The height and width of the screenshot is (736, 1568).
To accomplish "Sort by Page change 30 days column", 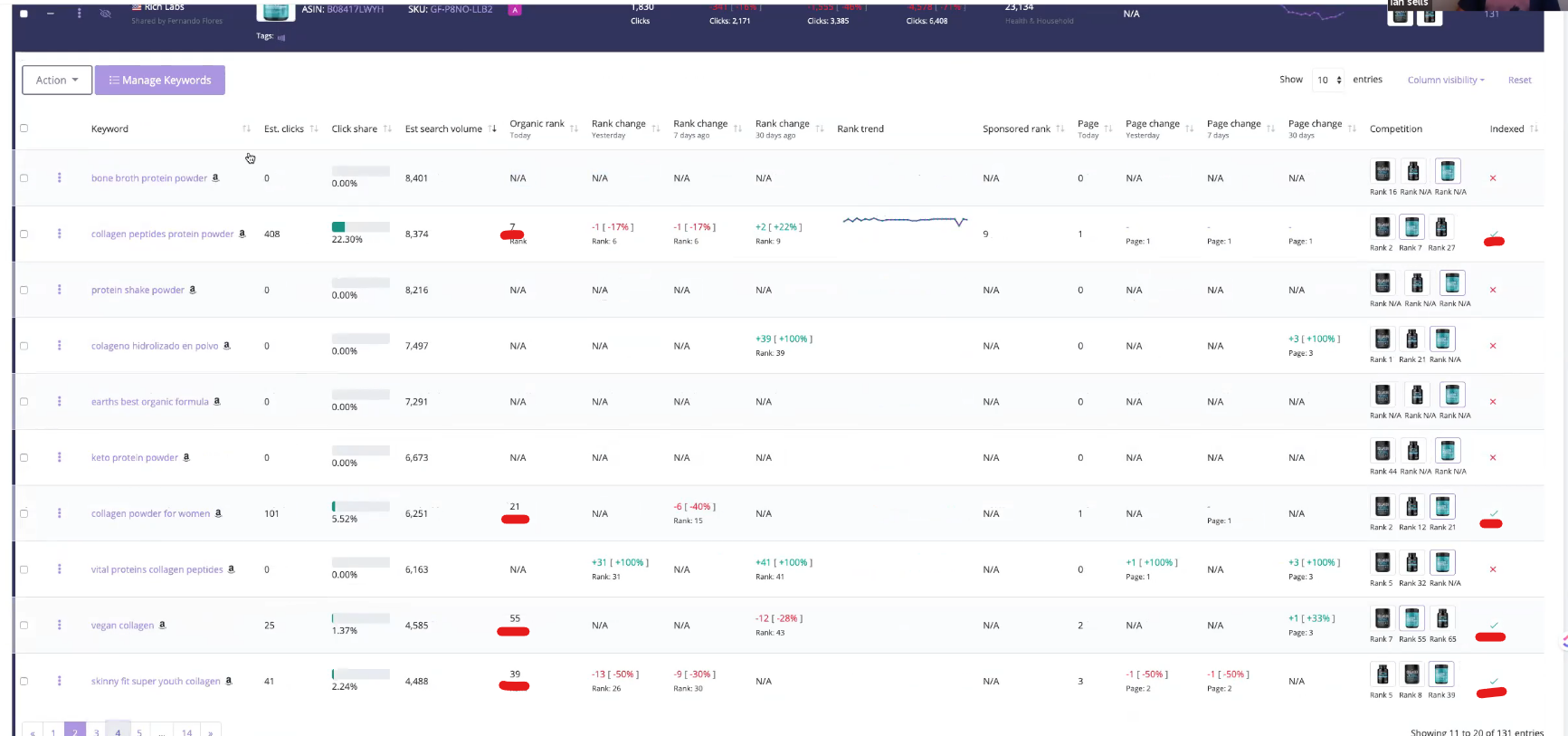I will pos(1352,129).
